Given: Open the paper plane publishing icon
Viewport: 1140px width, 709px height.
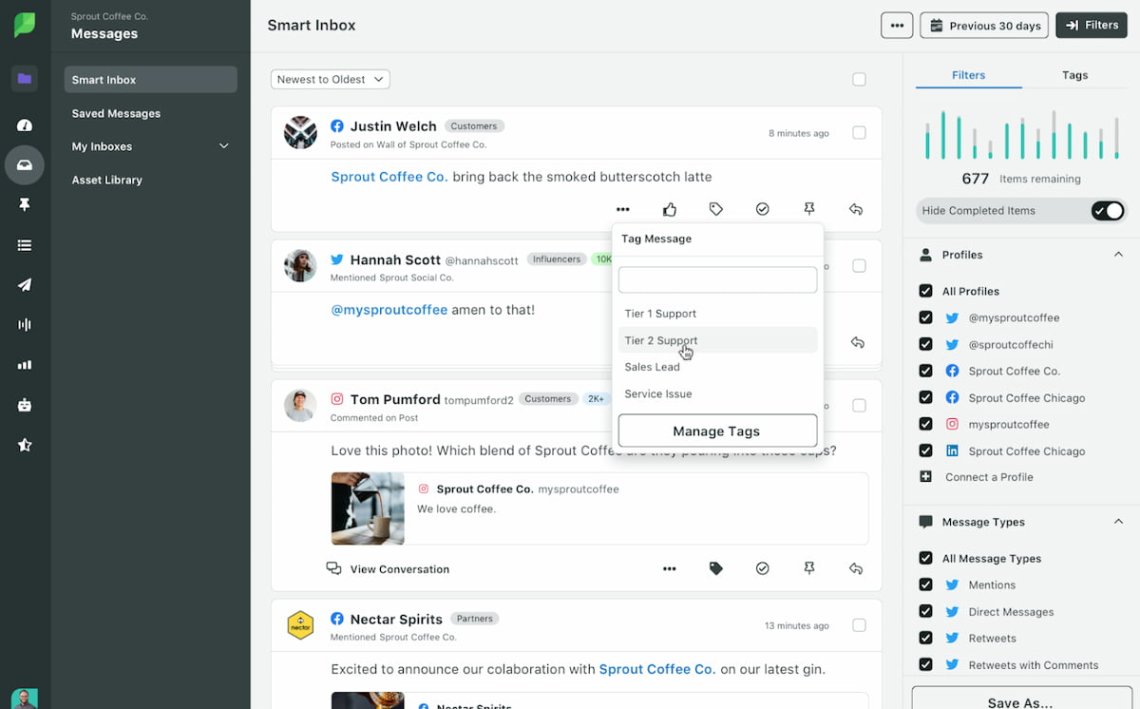Looking at the screenshot, I should click(x=24, y=285).
